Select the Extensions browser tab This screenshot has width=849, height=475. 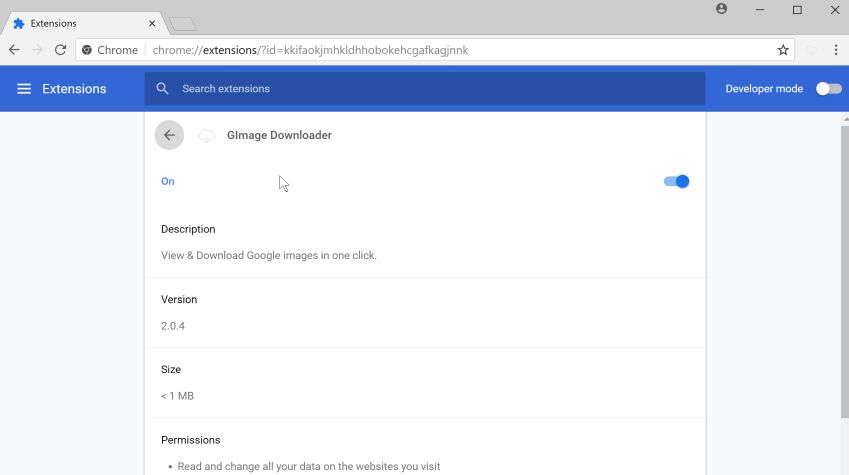pyautogui.click(x=84, y=23)
